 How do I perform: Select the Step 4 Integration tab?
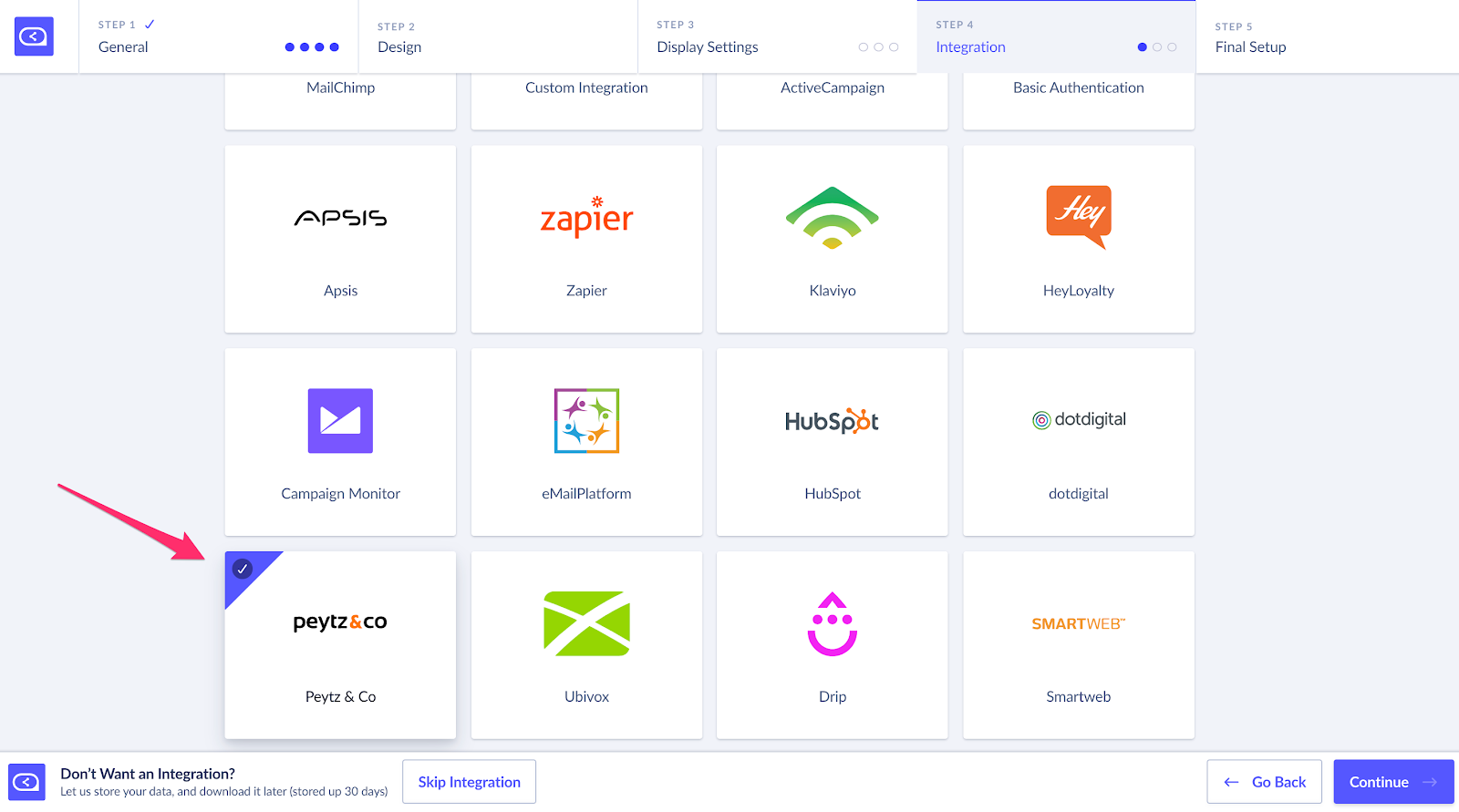coord(1056,36)
